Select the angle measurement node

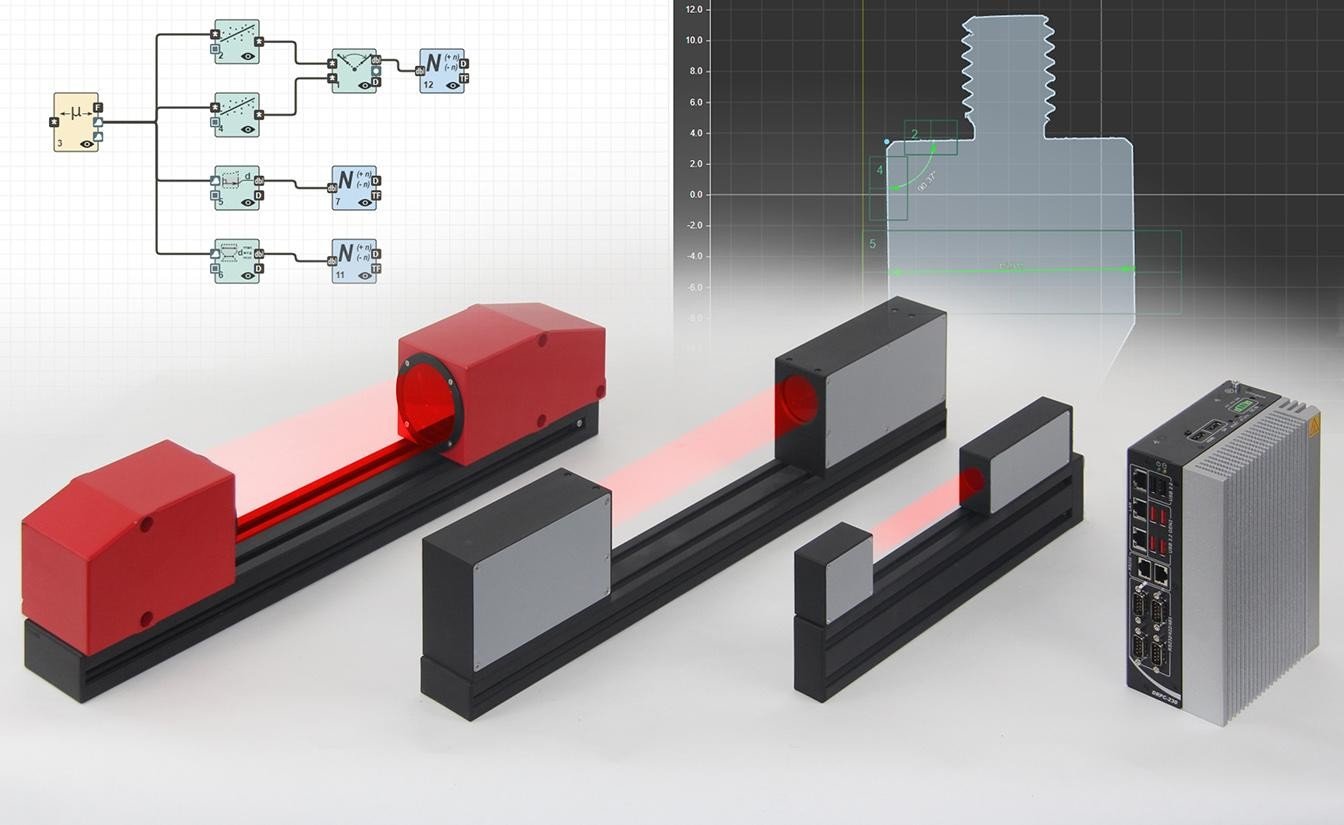[355, 70]
